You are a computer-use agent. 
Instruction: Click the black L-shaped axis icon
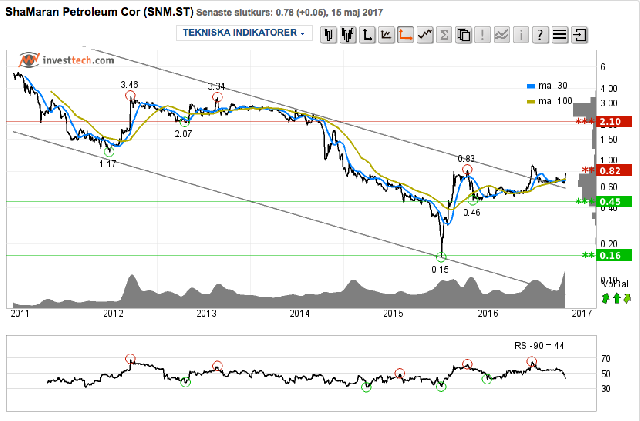(367, 35)
